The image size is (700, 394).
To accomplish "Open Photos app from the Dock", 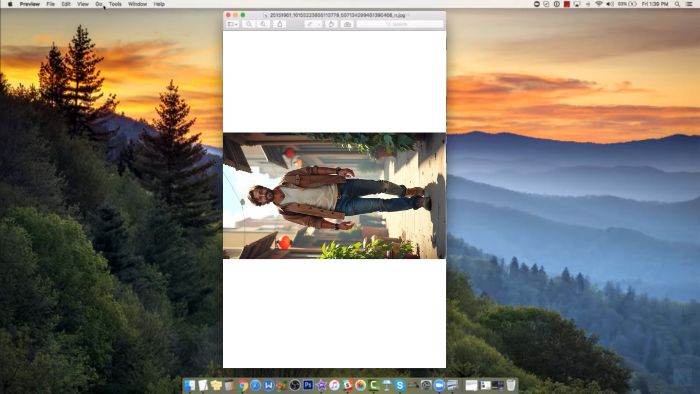I will [x=361, y=385].
